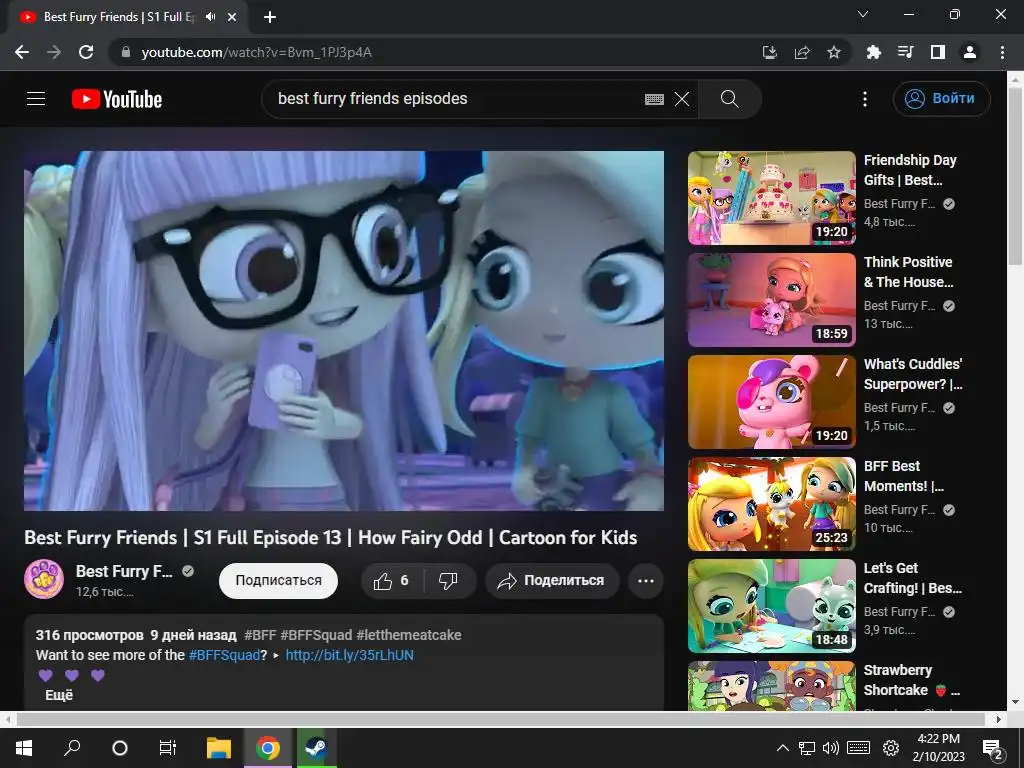The width and height of the screenshot is (1024, 768).
Task: Open Steam from taskbar
Action: pos(317,748)
